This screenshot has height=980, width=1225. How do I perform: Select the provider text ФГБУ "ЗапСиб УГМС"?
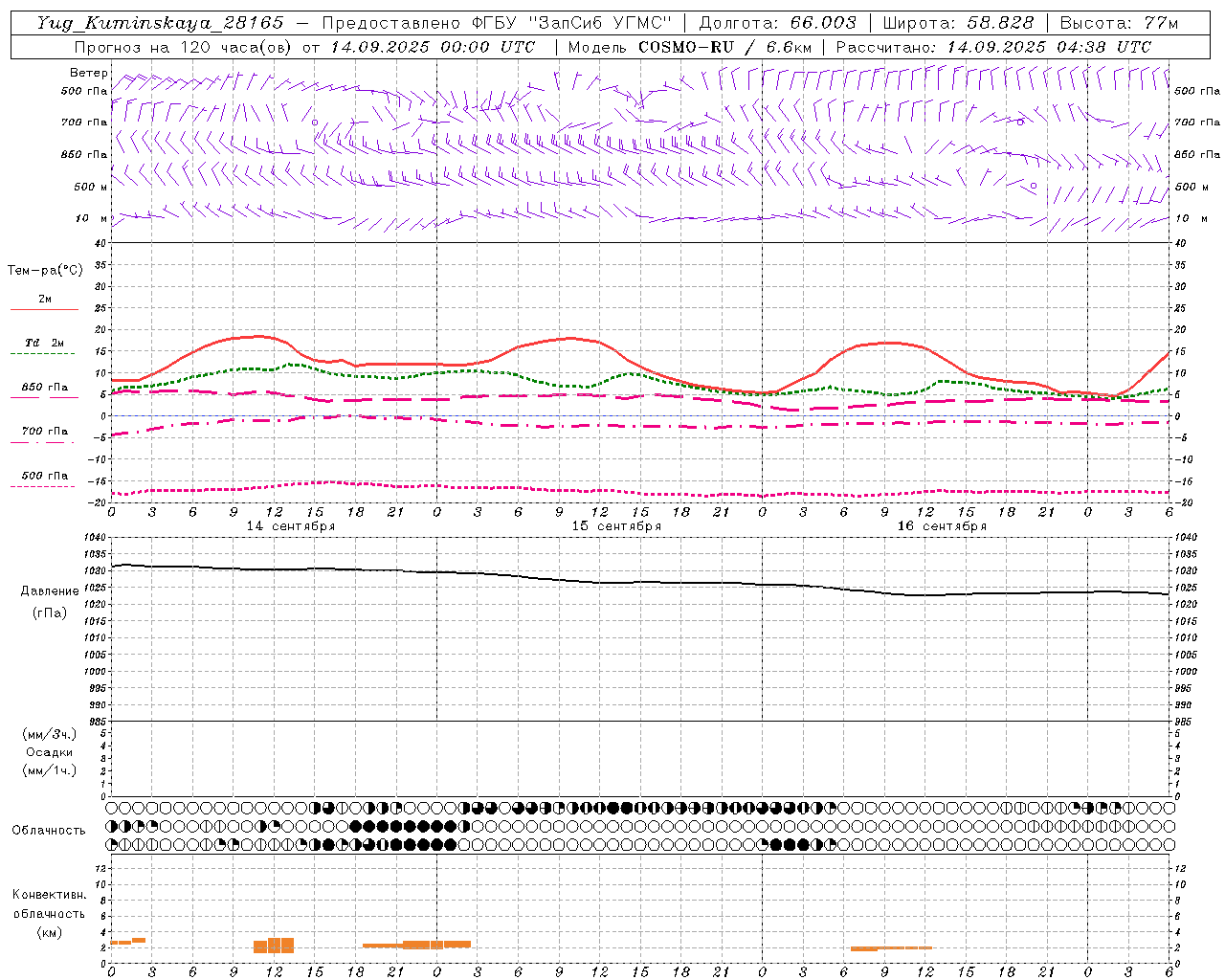point(573,23)
